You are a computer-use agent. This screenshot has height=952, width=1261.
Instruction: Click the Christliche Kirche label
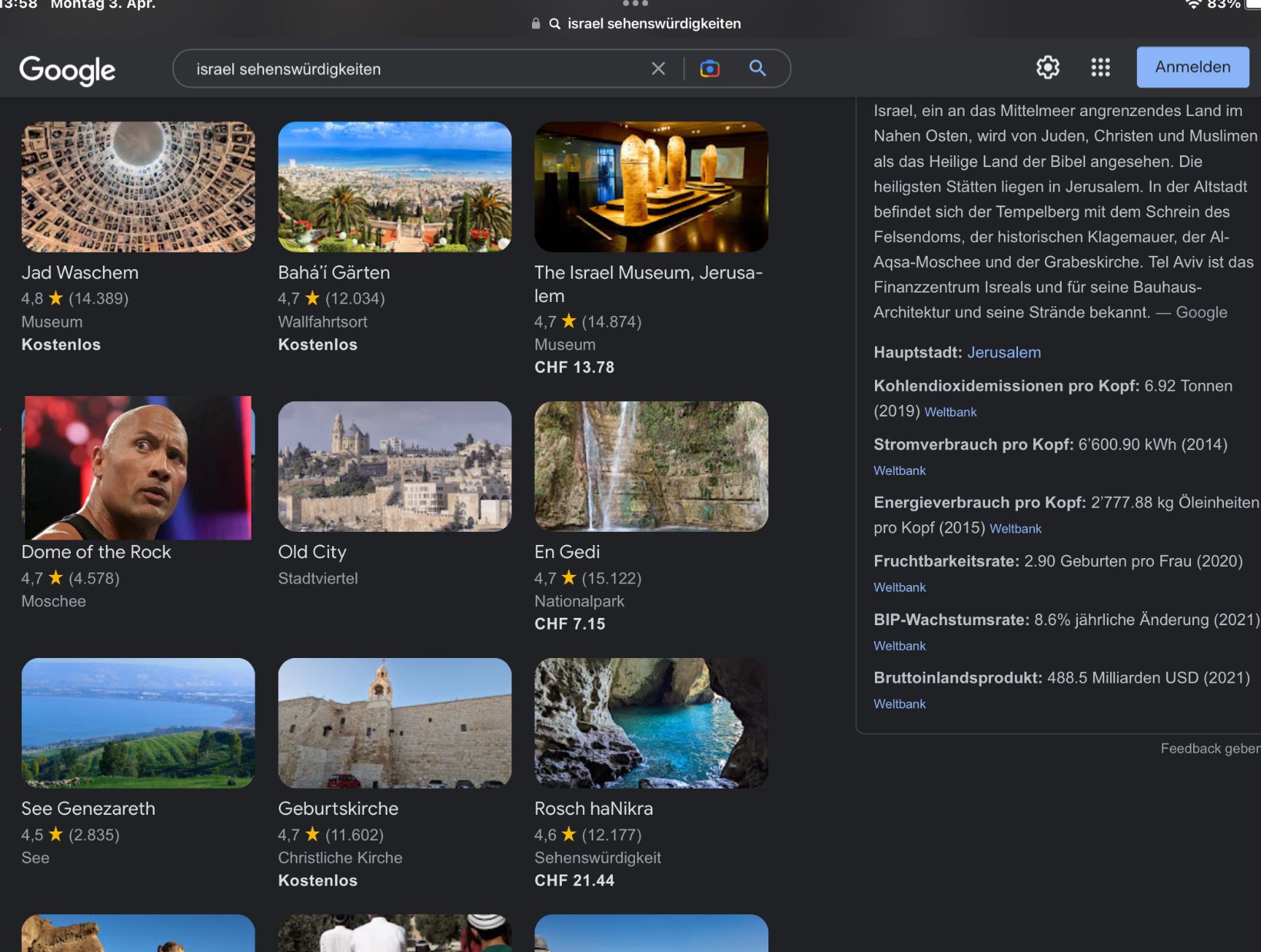(340, 858)
